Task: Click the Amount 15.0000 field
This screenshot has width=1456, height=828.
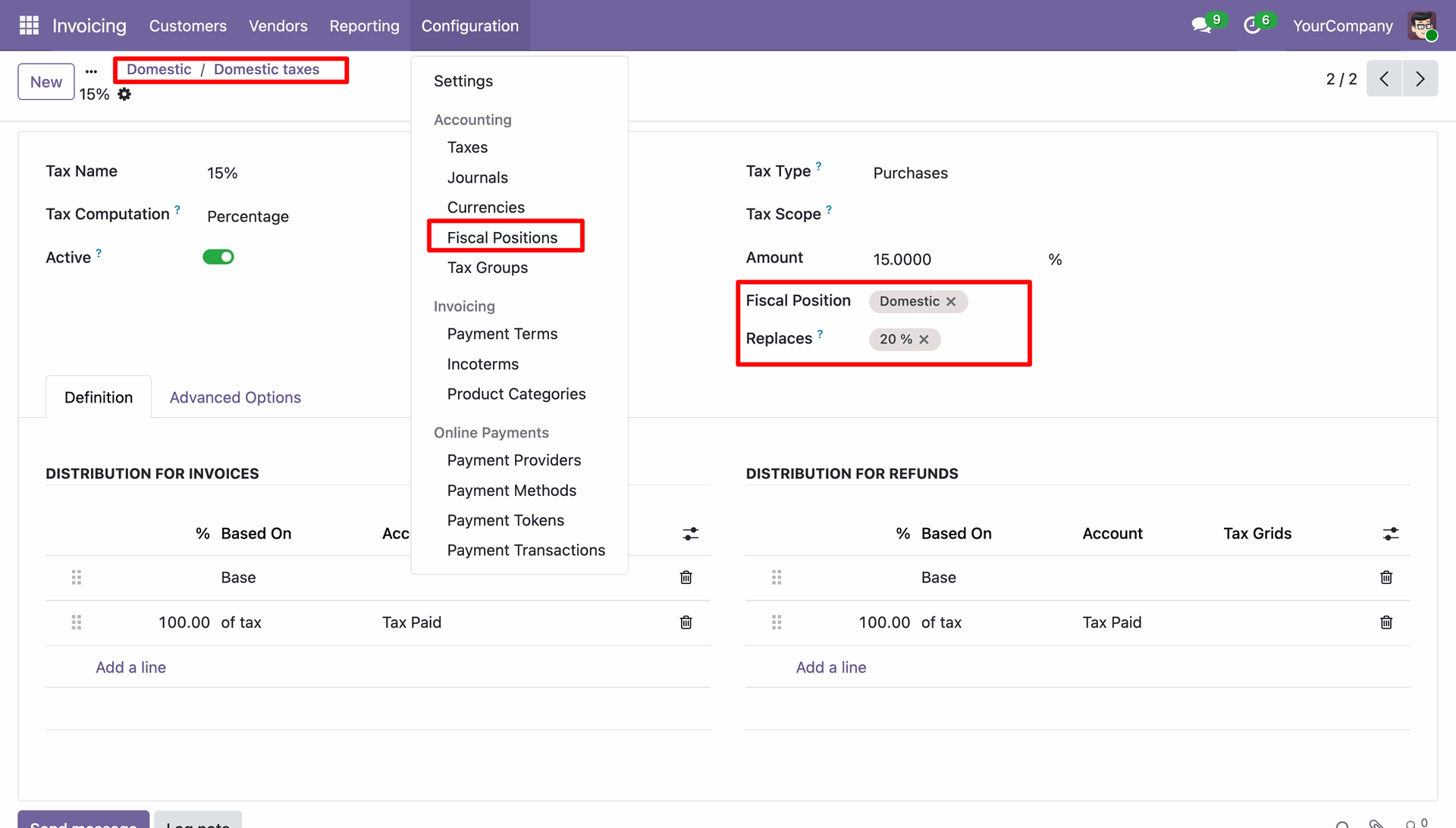Action: click(x=902, y=259)
